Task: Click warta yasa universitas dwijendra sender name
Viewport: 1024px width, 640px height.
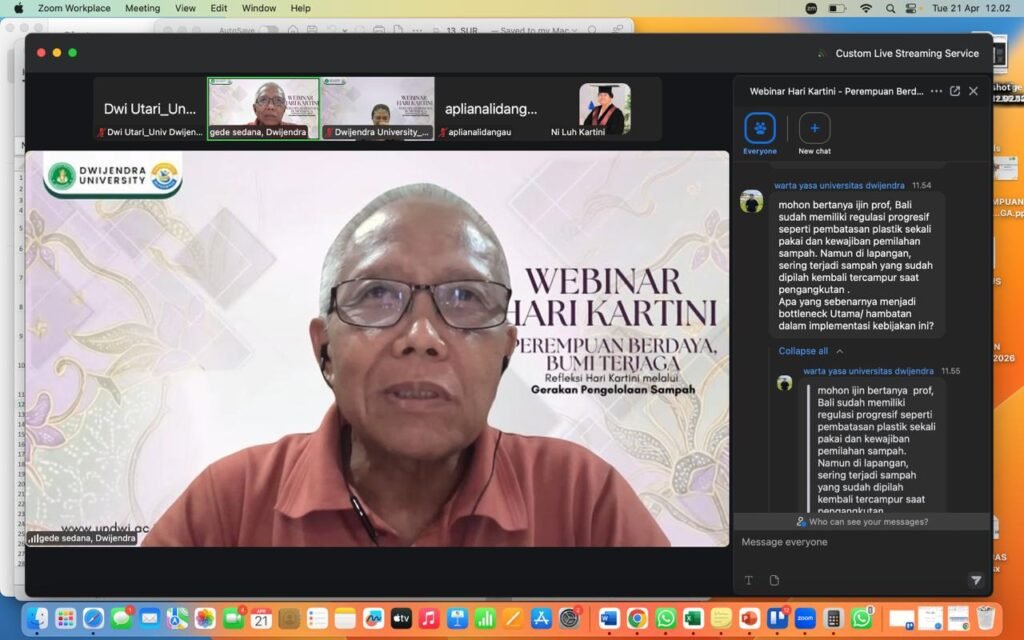Action: coord(838,186)
